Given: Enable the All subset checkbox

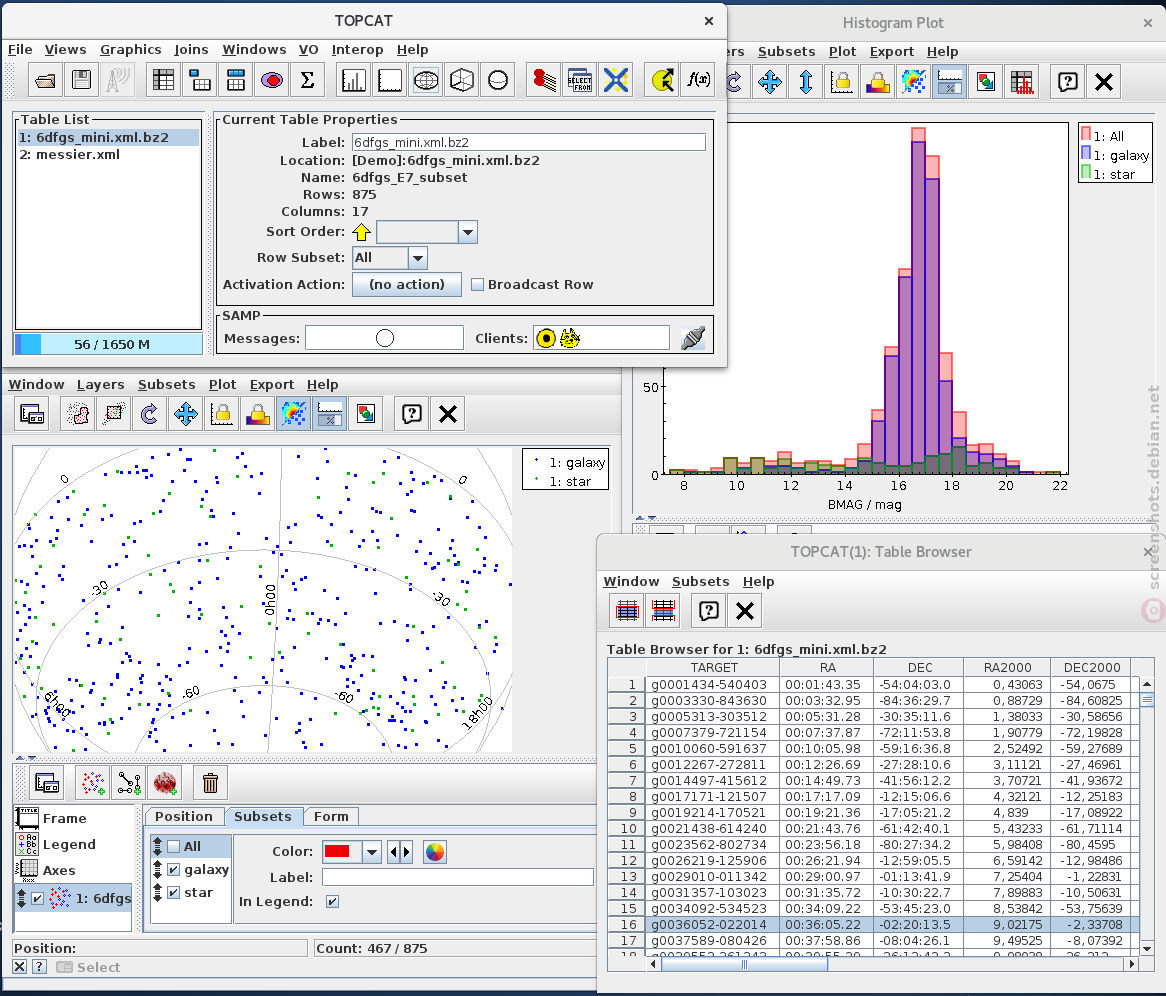Looking at the screenshot, I should point(173,846).
